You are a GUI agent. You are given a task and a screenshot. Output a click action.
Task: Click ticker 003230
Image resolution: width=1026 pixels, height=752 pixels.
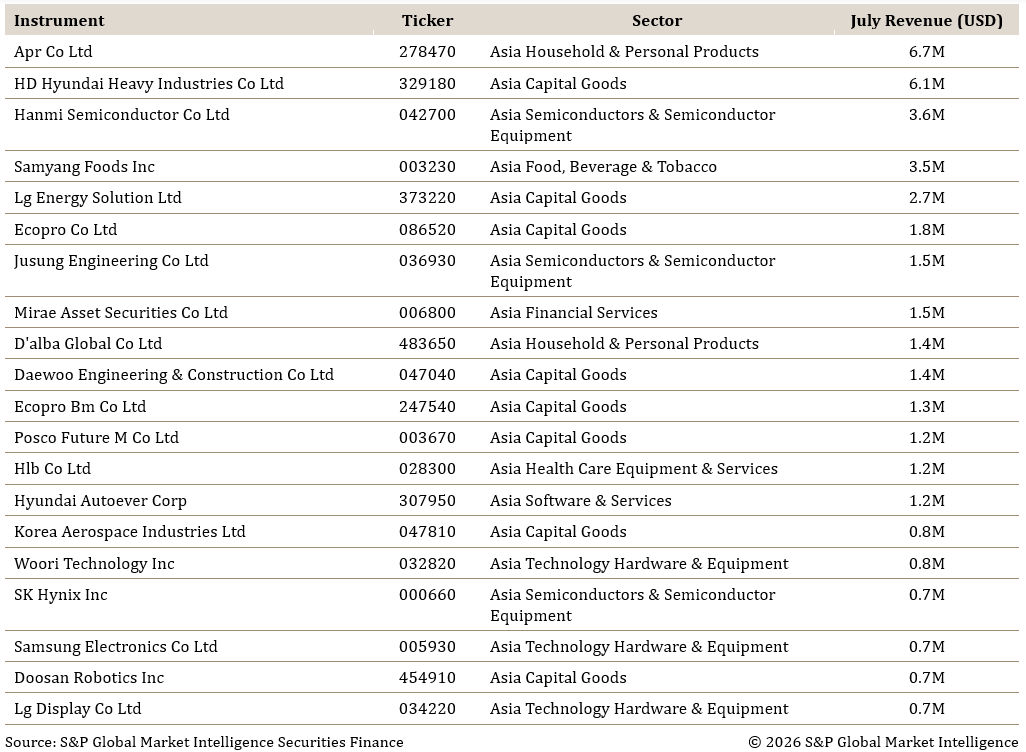(427, 167)
